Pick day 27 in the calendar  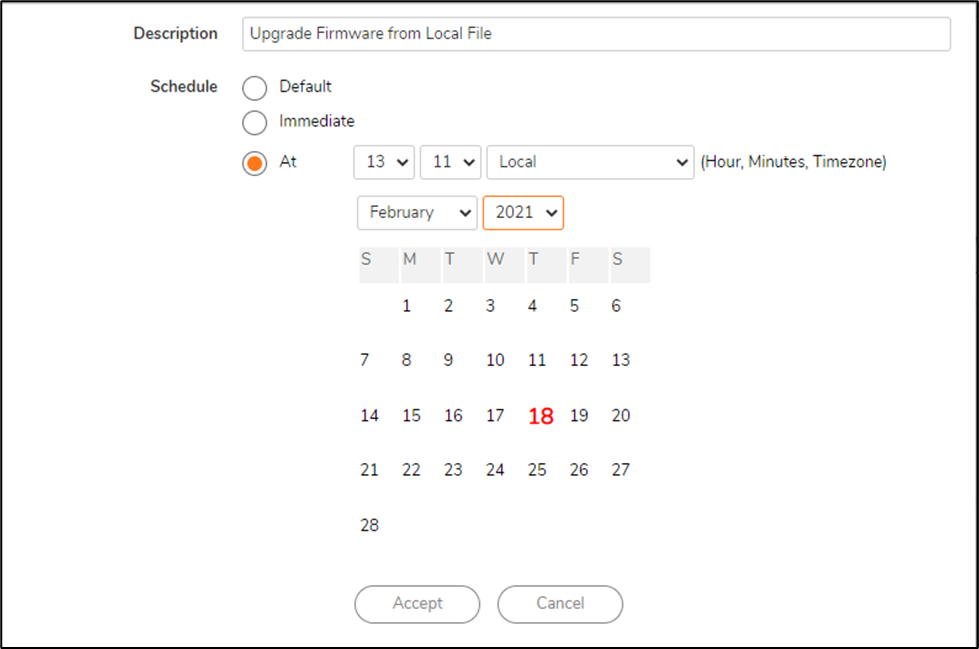click(x=621, y=470)
